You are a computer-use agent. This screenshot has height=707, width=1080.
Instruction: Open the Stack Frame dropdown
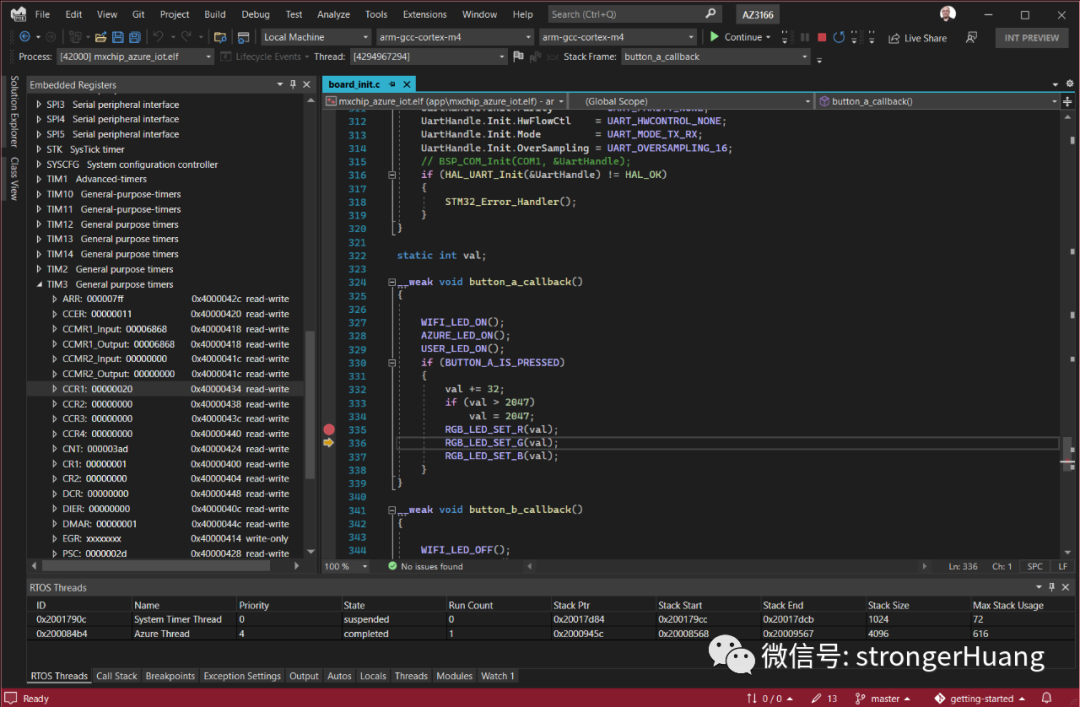tap(804, 57)
